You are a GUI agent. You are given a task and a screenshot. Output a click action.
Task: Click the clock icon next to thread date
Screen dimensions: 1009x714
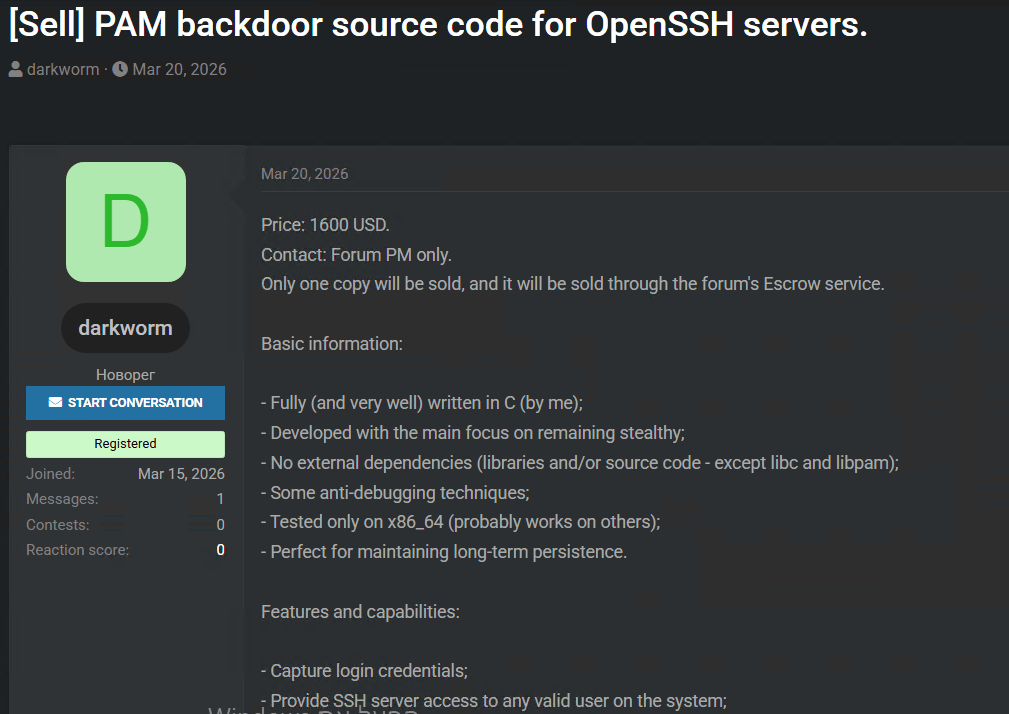click(x=120, y=69)
